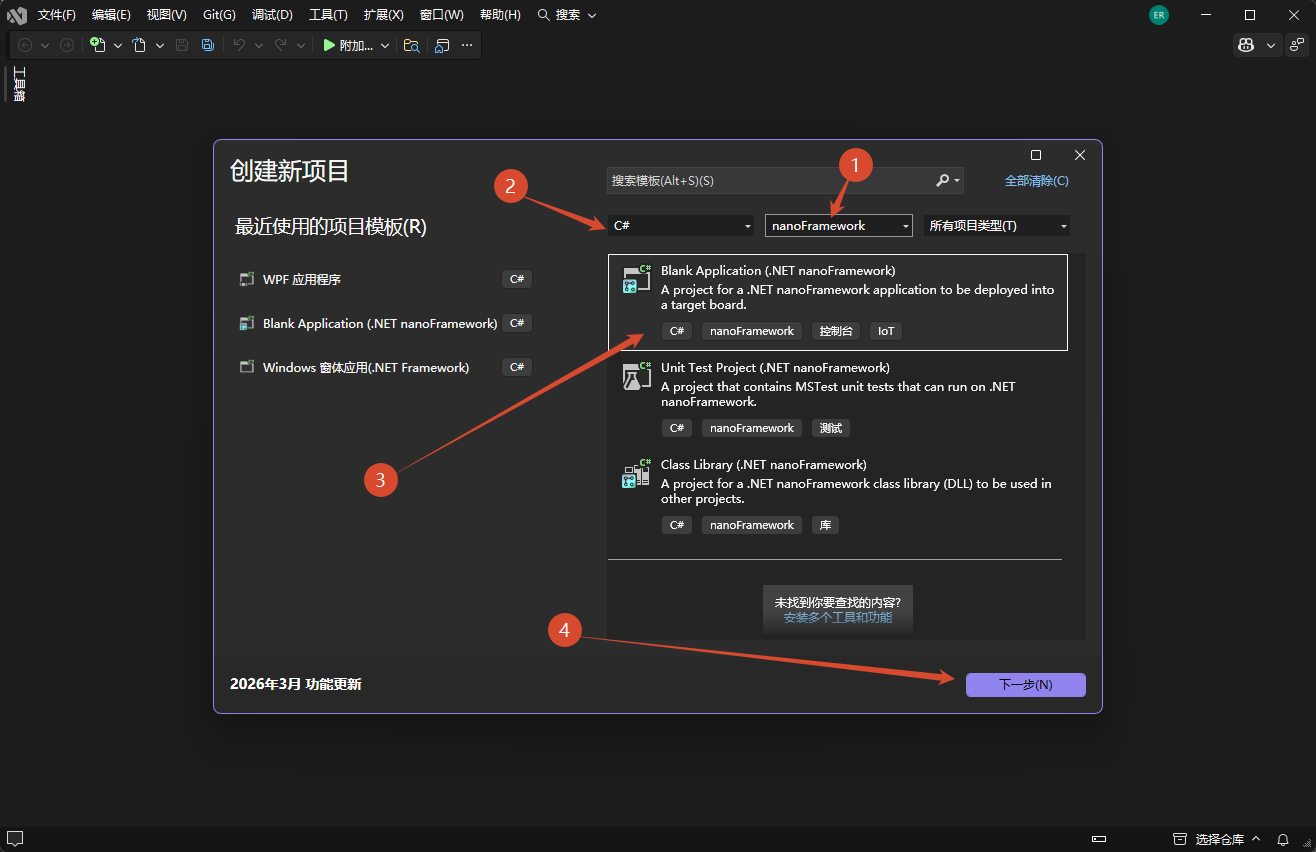Screen dimensions: 1316x852
Task: Maximize the 创建新项目 dialog
Action: (x=1036, y=155)
